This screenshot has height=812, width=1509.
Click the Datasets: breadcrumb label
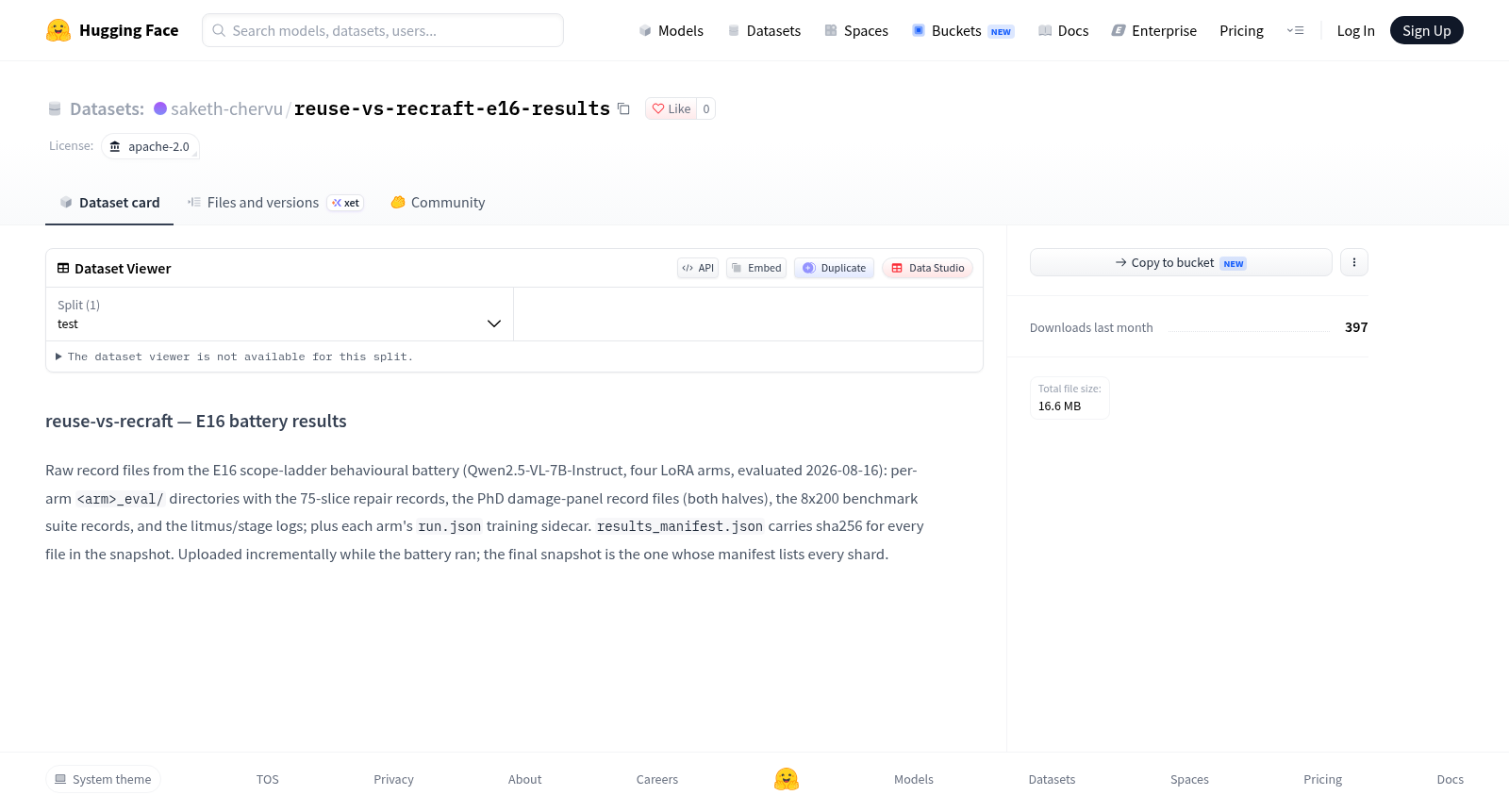coord(107,108)
